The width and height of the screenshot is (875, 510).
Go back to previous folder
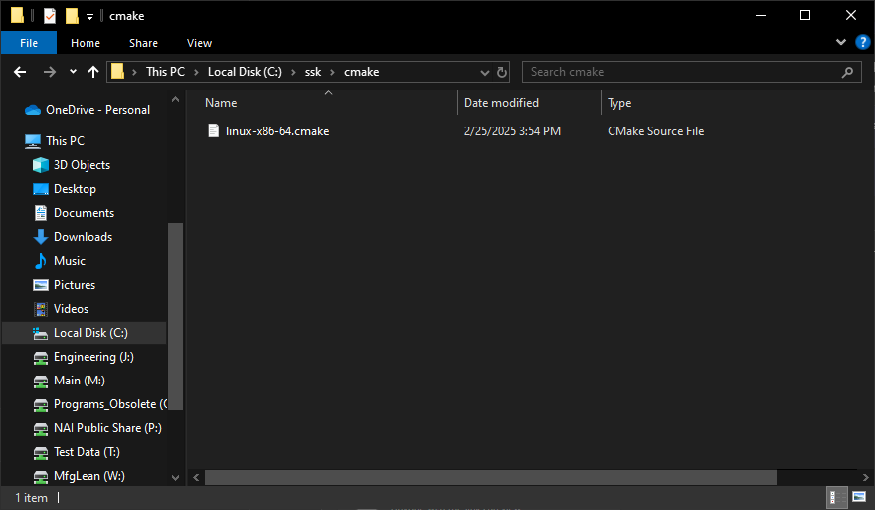[x=20, y=72]
